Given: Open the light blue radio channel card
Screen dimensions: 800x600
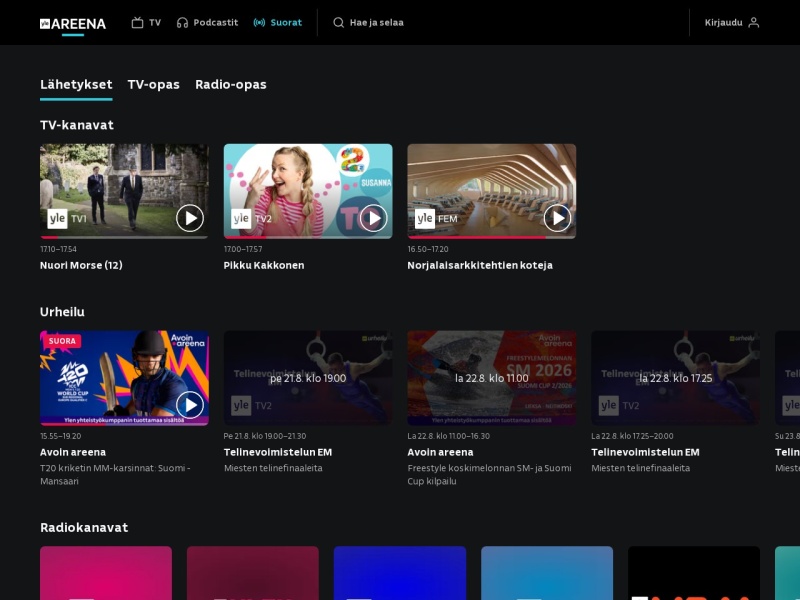Looking at the screenshot, I should 547,573.
